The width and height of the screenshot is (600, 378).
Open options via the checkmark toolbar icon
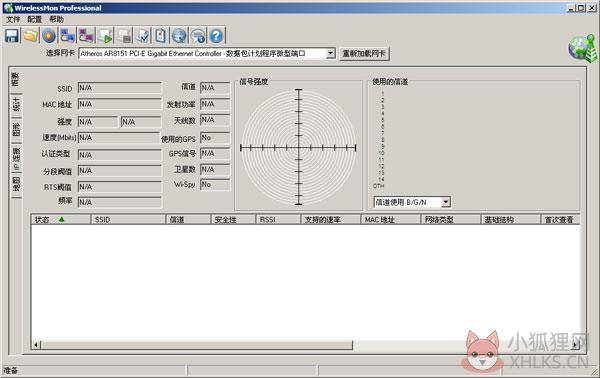click(143, 36)
